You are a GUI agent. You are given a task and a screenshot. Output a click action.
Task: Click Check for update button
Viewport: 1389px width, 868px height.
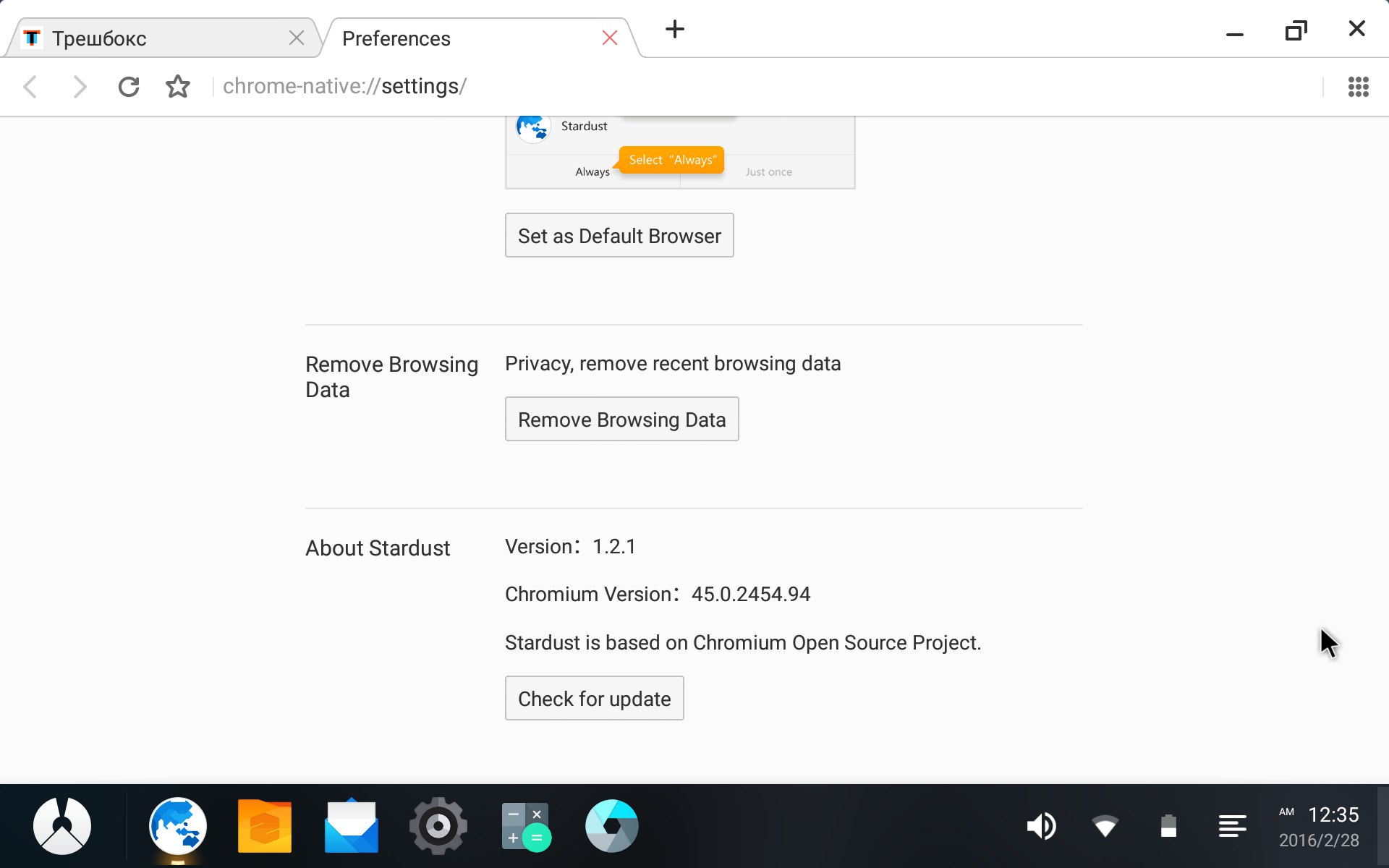click(594, 698)
